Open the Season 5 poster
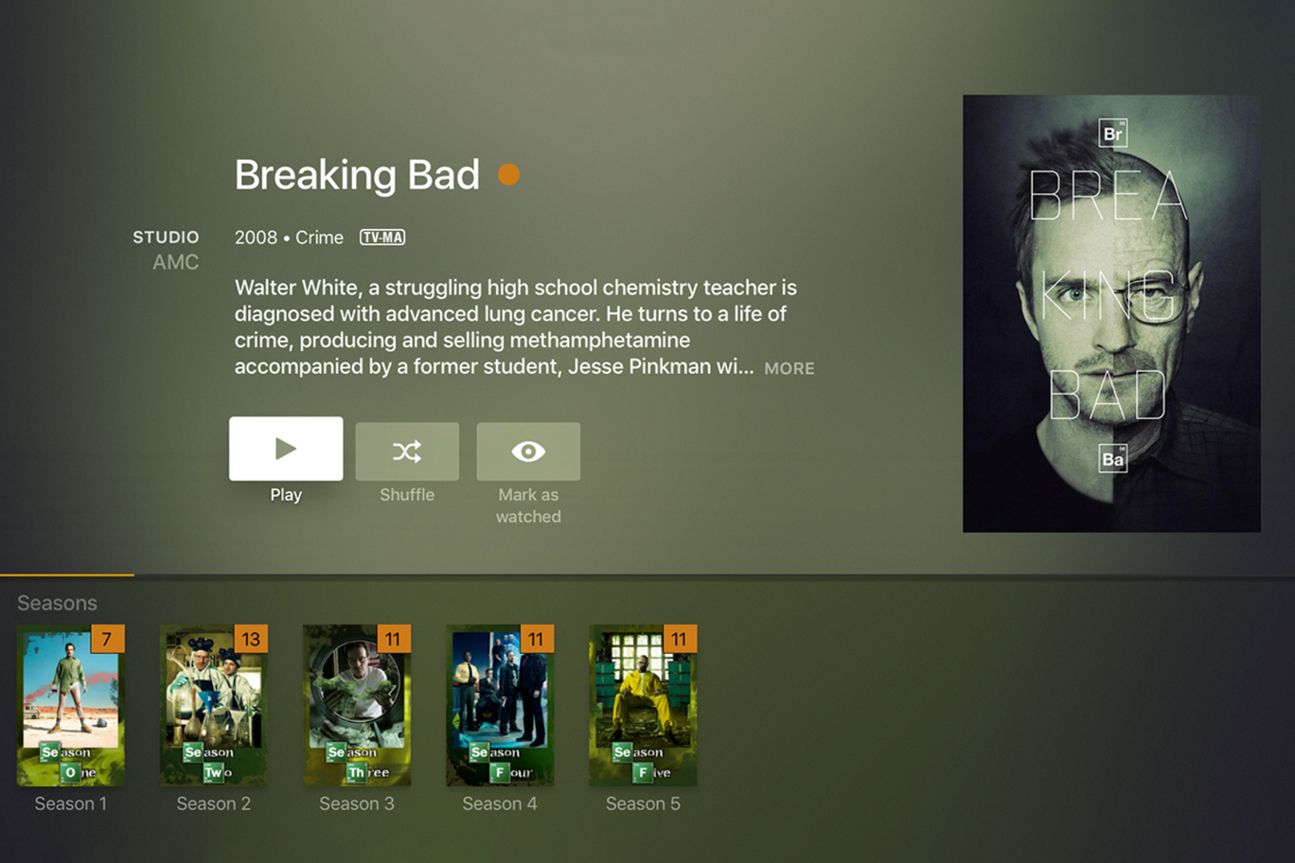The height and width of the screenshot is (863, 1295). 643,705
